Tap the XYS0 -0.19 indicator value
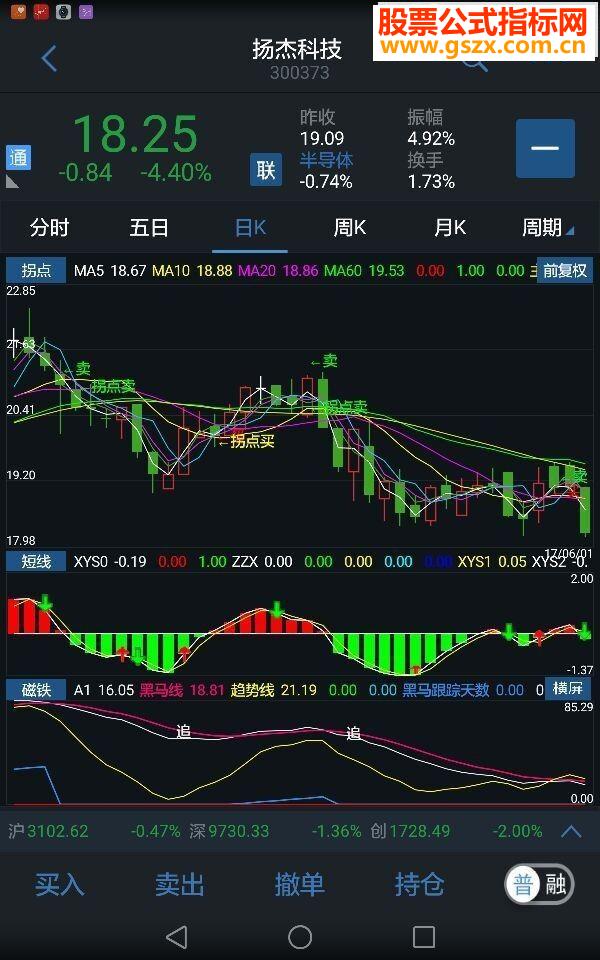 [110, 561]
